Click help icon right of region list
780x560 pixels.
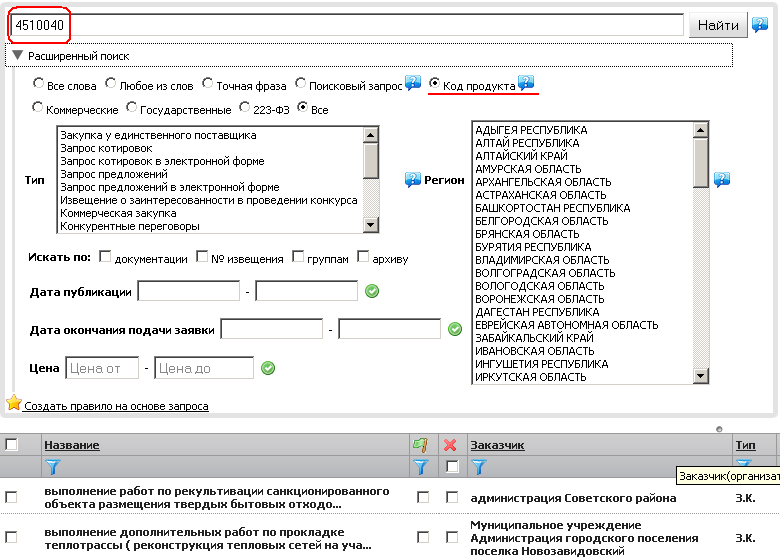pyautogui.click(x=721, y=180)
